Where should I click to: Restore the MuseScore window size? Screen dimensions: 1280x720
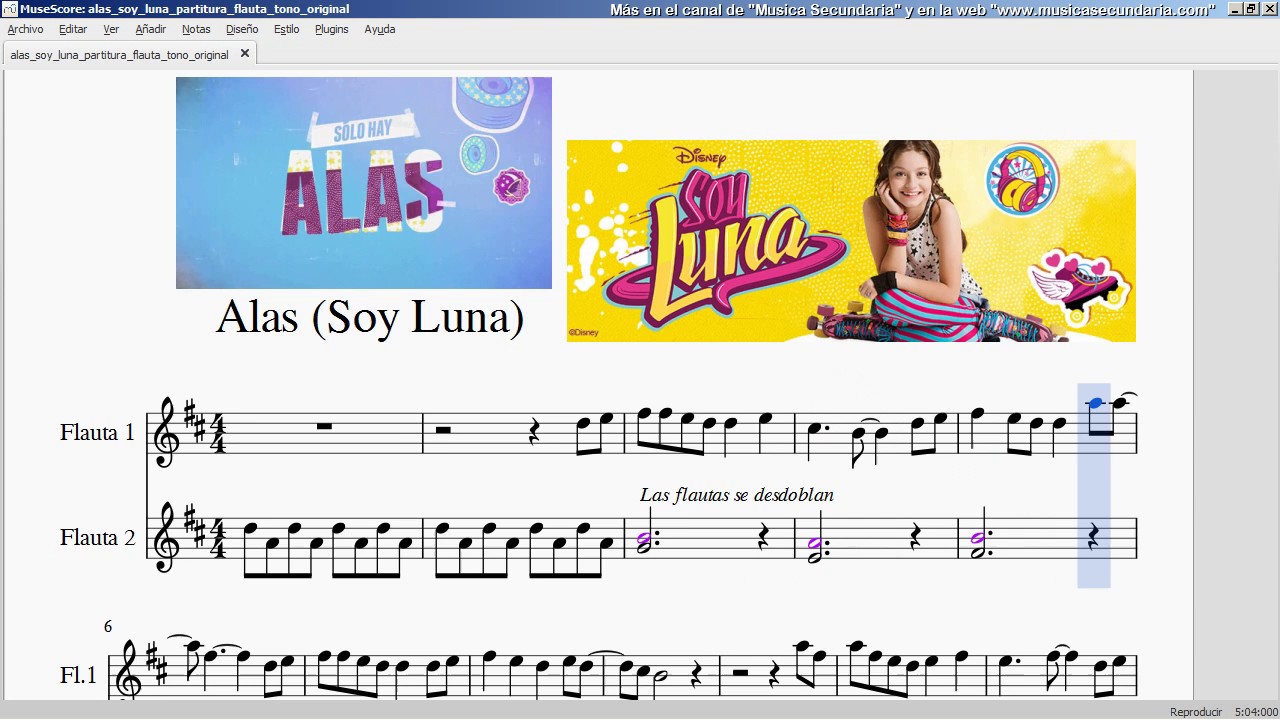pyautogui.click(x=1250, y=9)
